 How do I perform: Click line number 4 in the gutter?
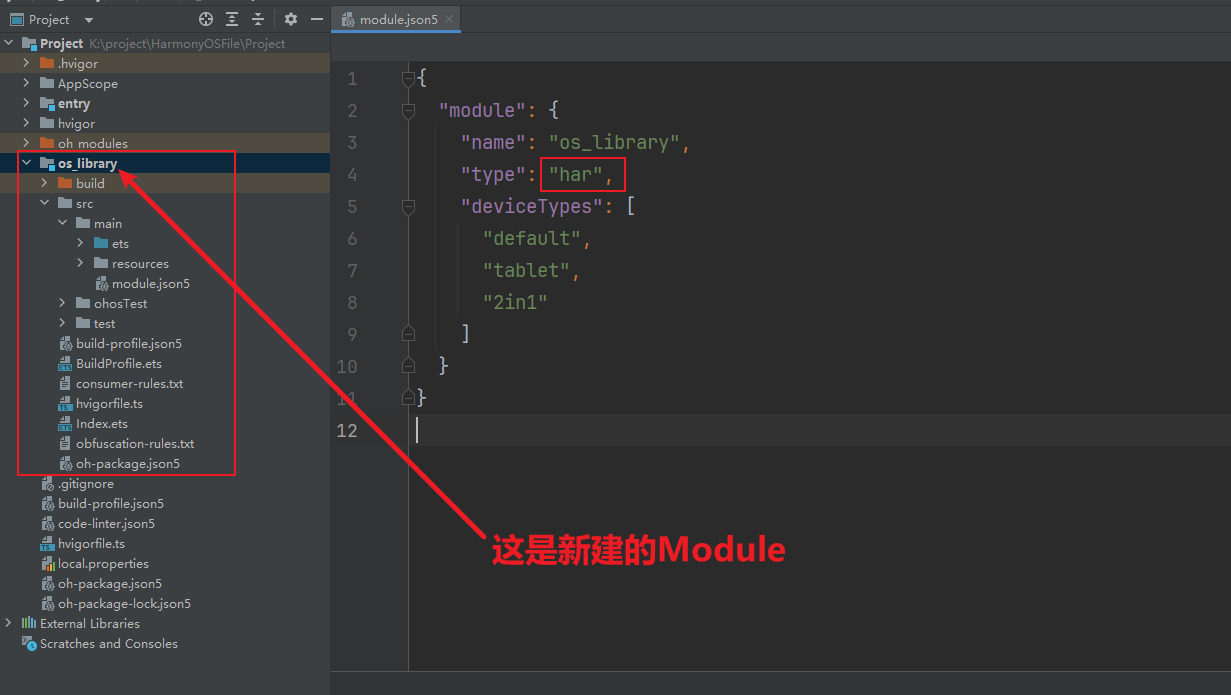pos(352,174)
